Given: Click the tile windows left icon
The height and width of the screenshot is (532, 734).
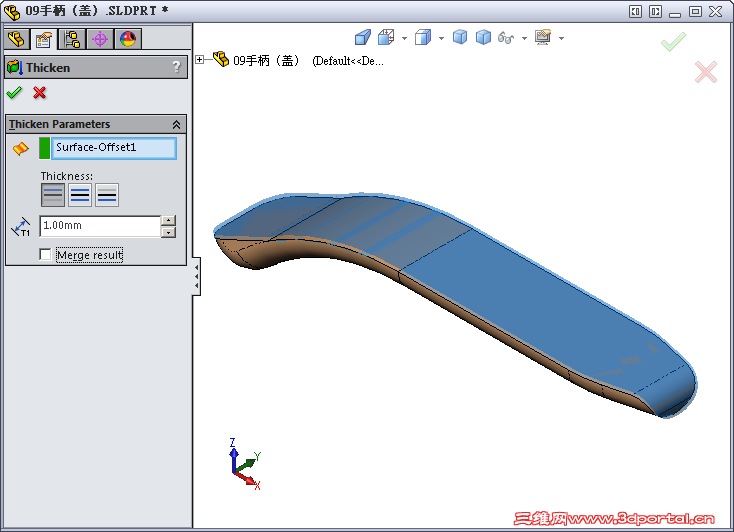Looking at the screenshot, I should pyautogui.click(x=635, y=11).
